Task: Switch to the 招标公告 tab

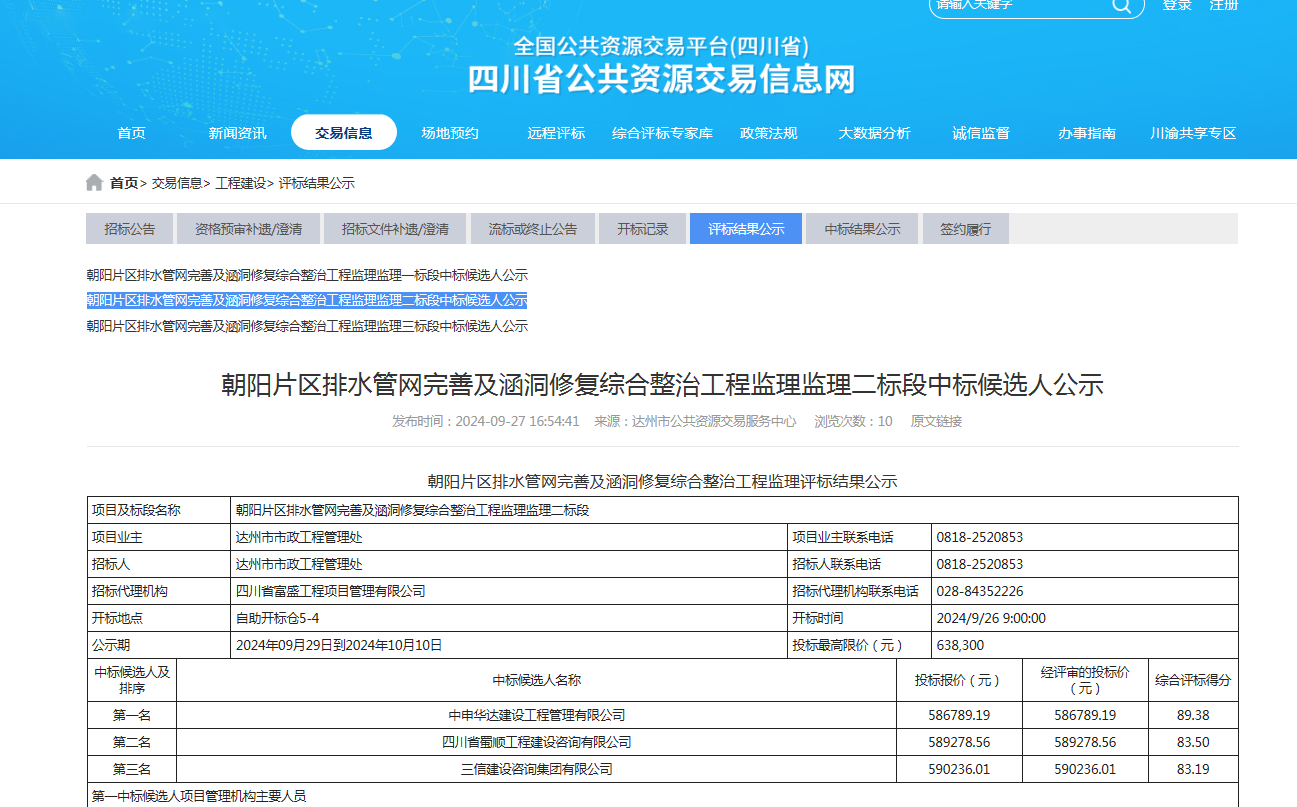Action: pos(130,229)
